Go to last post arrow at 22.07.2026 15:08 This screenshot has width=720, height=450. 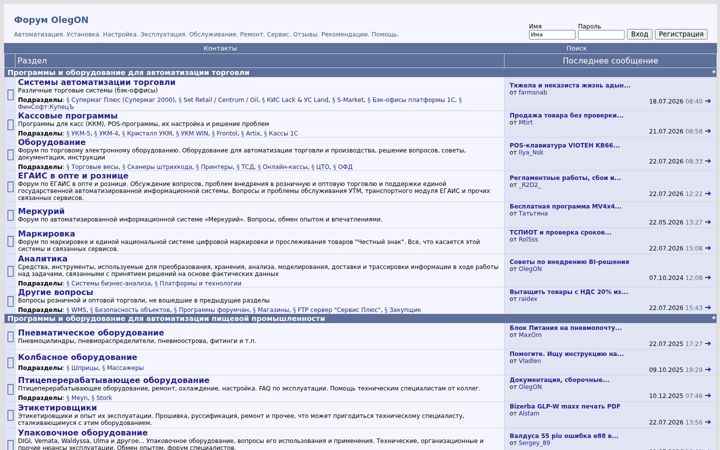point(708,248)
